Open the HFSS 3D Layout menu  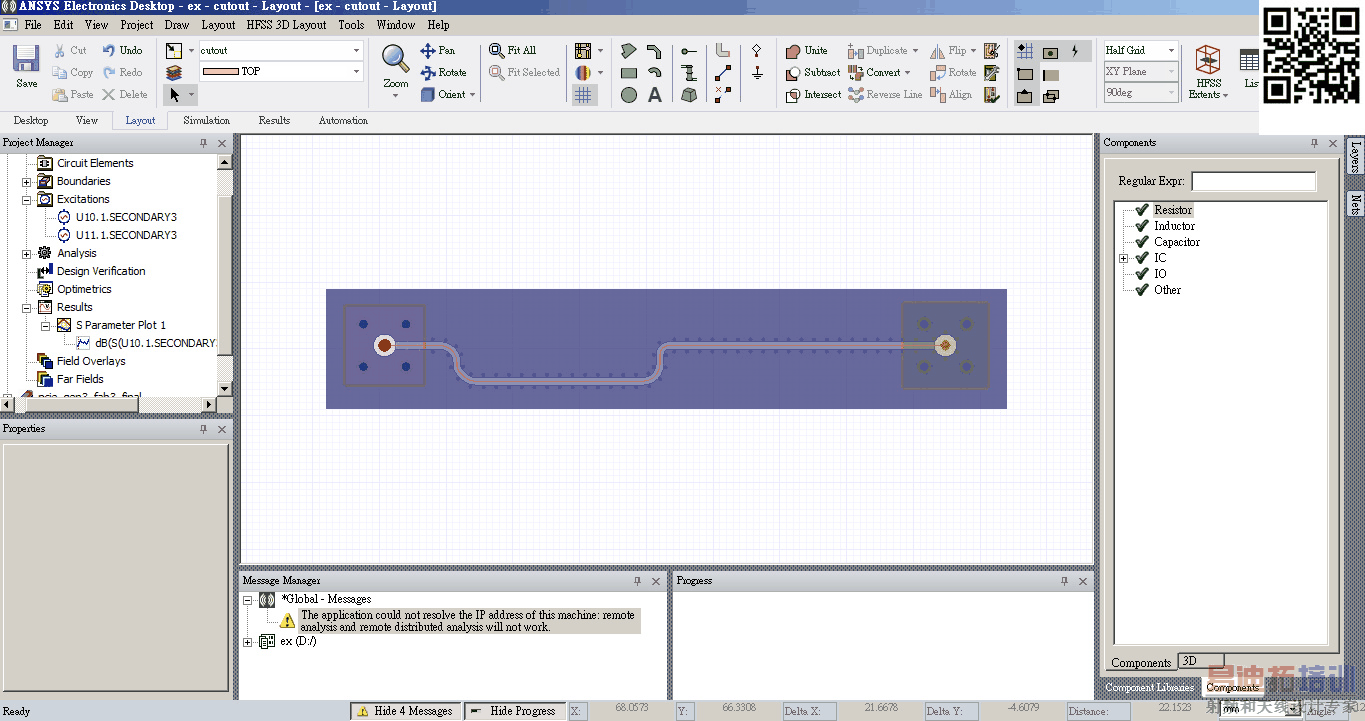tap(286, 25)
